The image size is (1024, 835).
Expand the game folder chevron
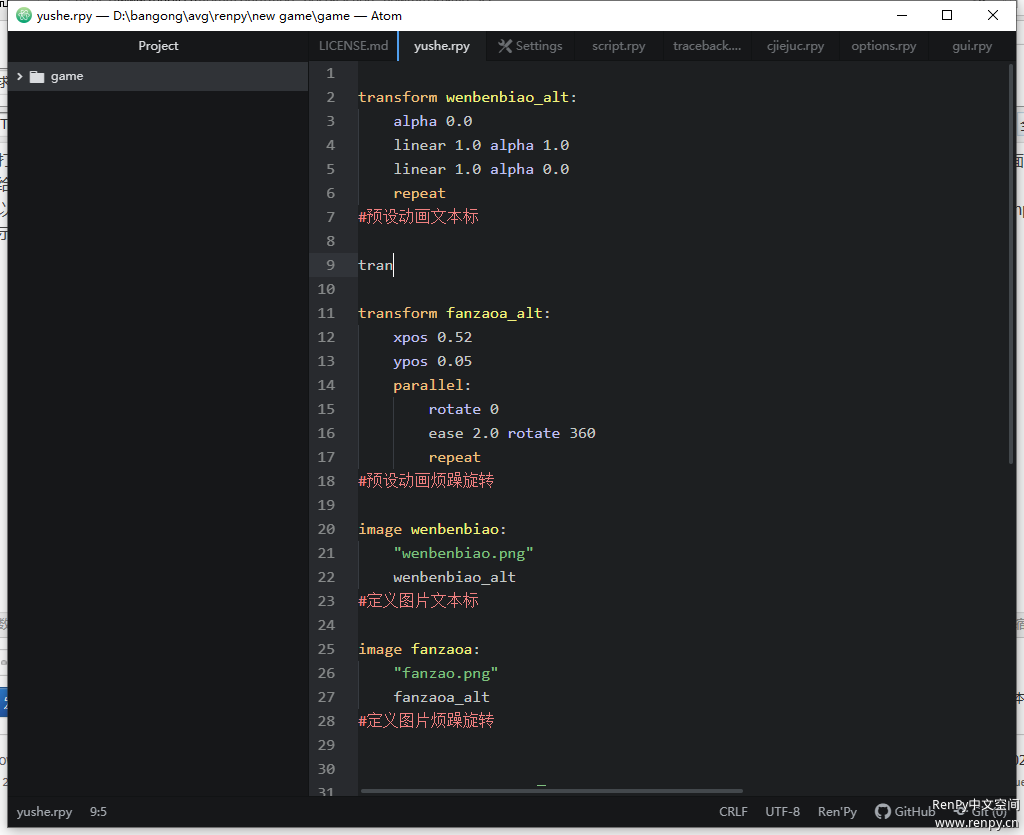(19, 77)
